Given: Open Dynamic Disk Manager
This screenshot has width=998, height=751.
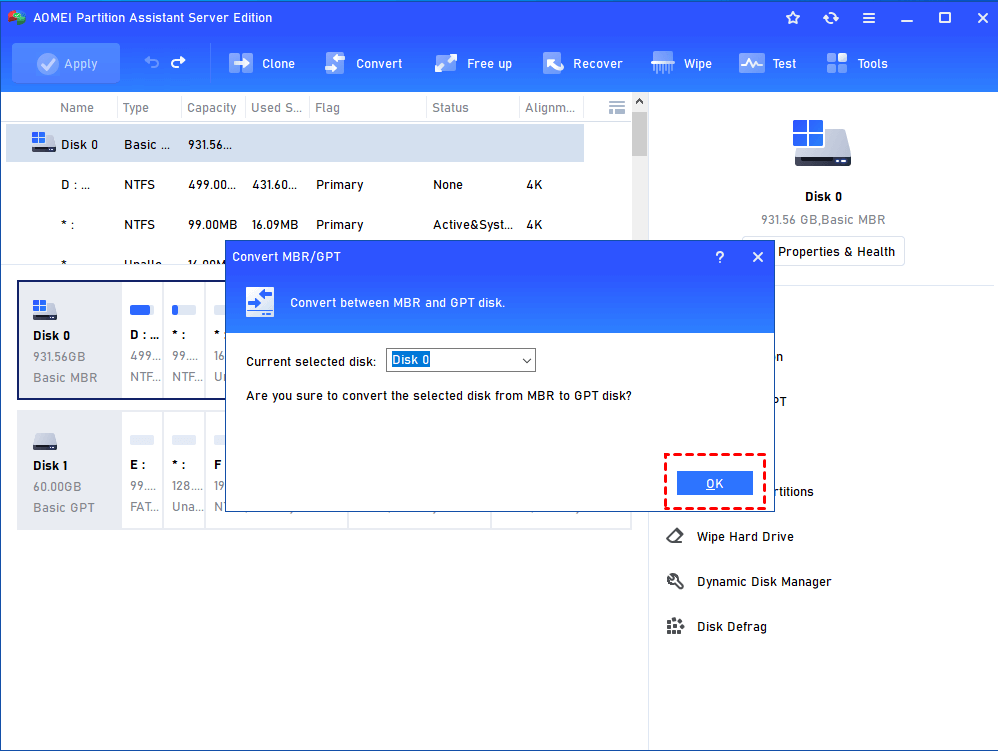Looking at the screenshot, I should click(764, 582).
